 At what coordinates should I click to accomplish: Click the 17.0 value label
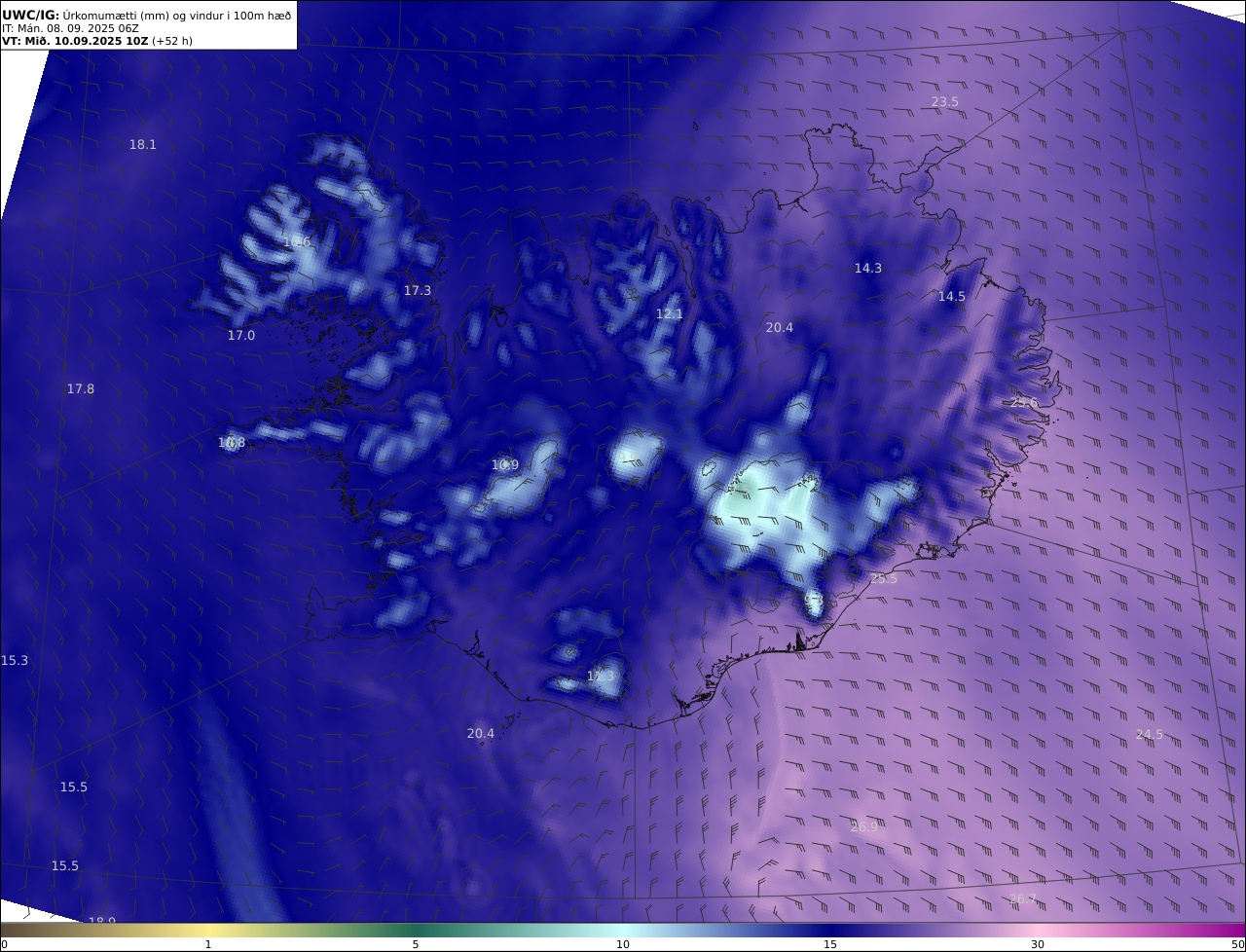pos(241,336)
